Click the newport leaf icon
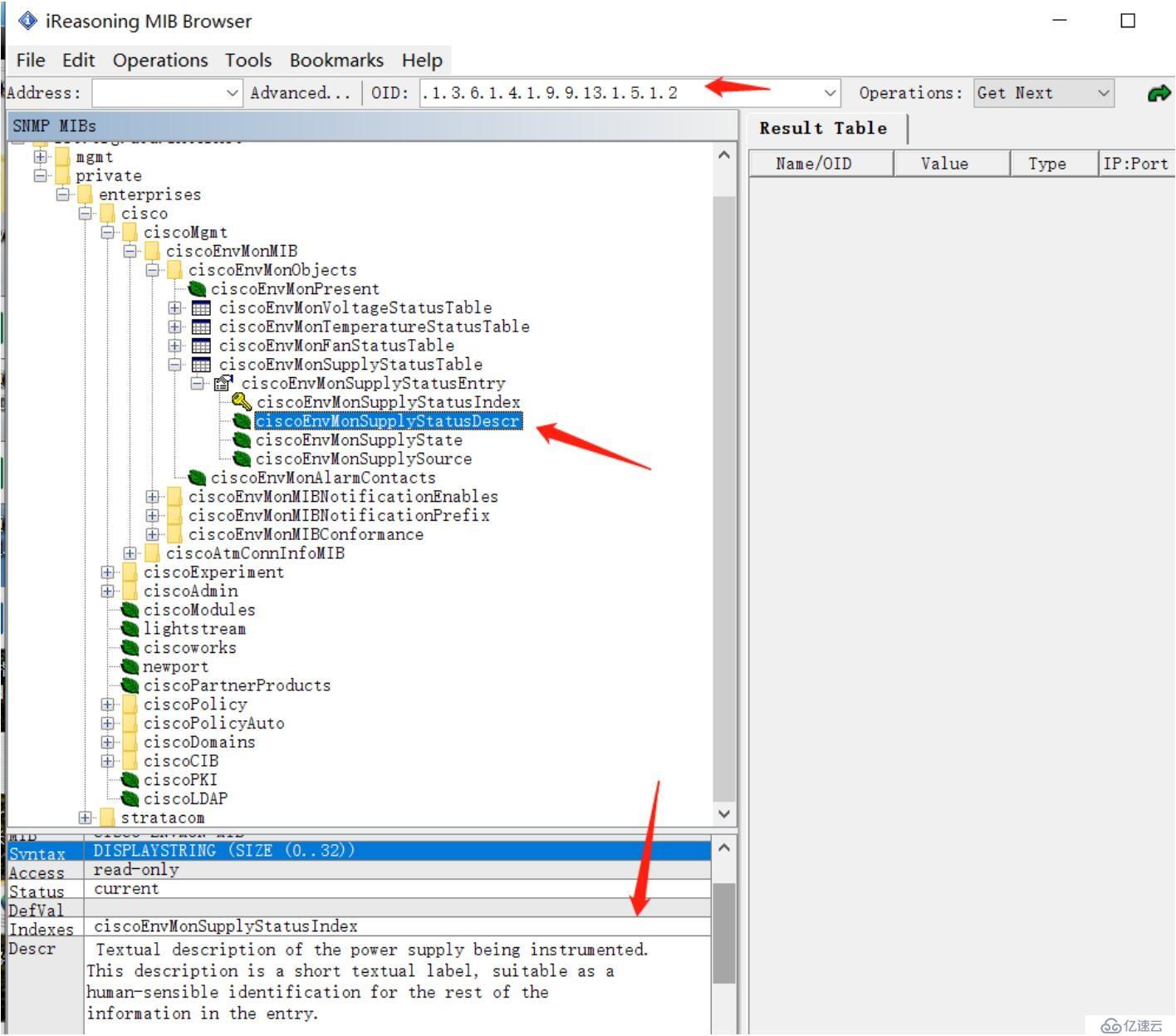The image size is (1176, 1036). (x=130, y=666)
